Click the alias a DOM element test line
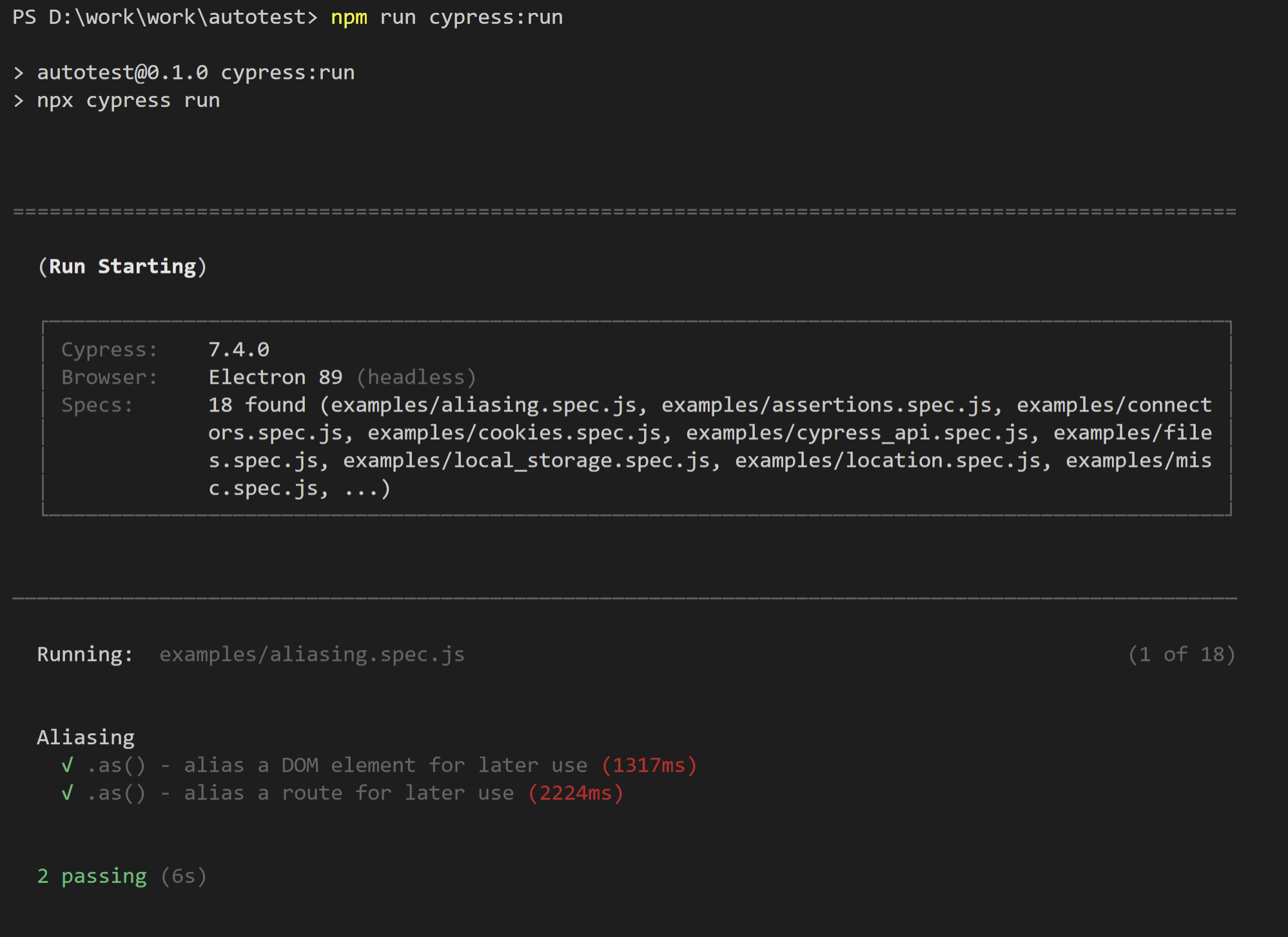Screen dimensions: 1288x937 coord(337,765)
